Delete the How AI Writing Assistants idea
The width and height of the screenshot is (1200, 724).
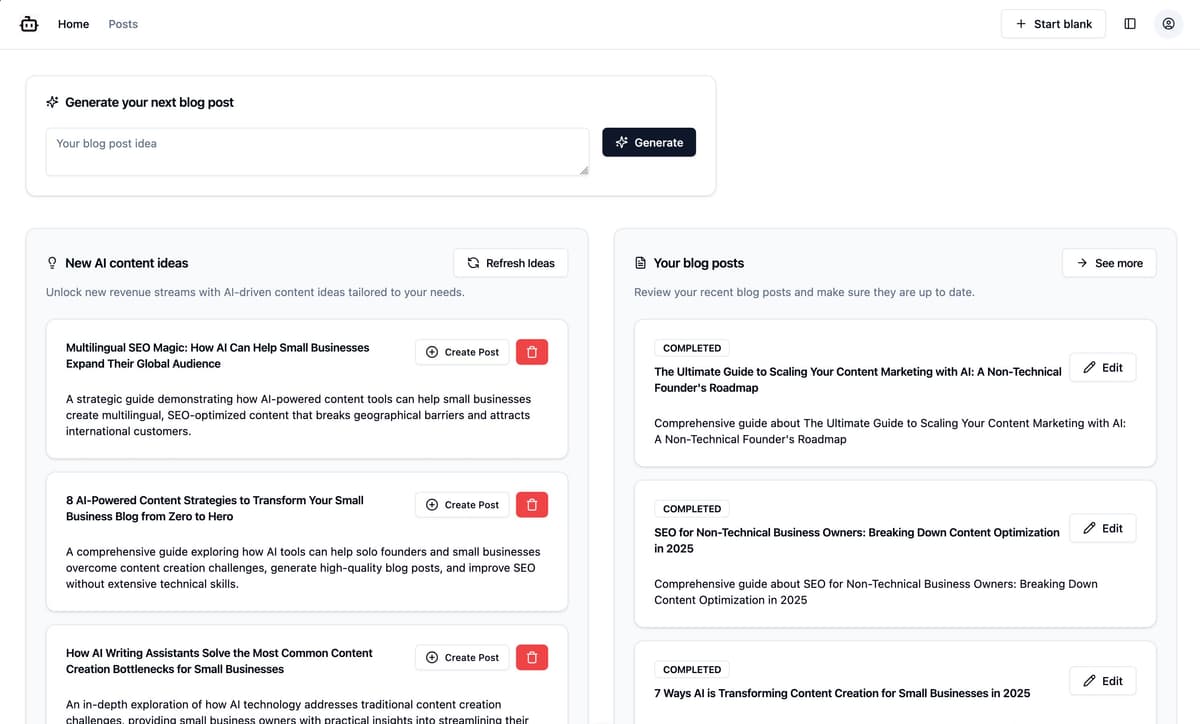[x=531, y=657]
